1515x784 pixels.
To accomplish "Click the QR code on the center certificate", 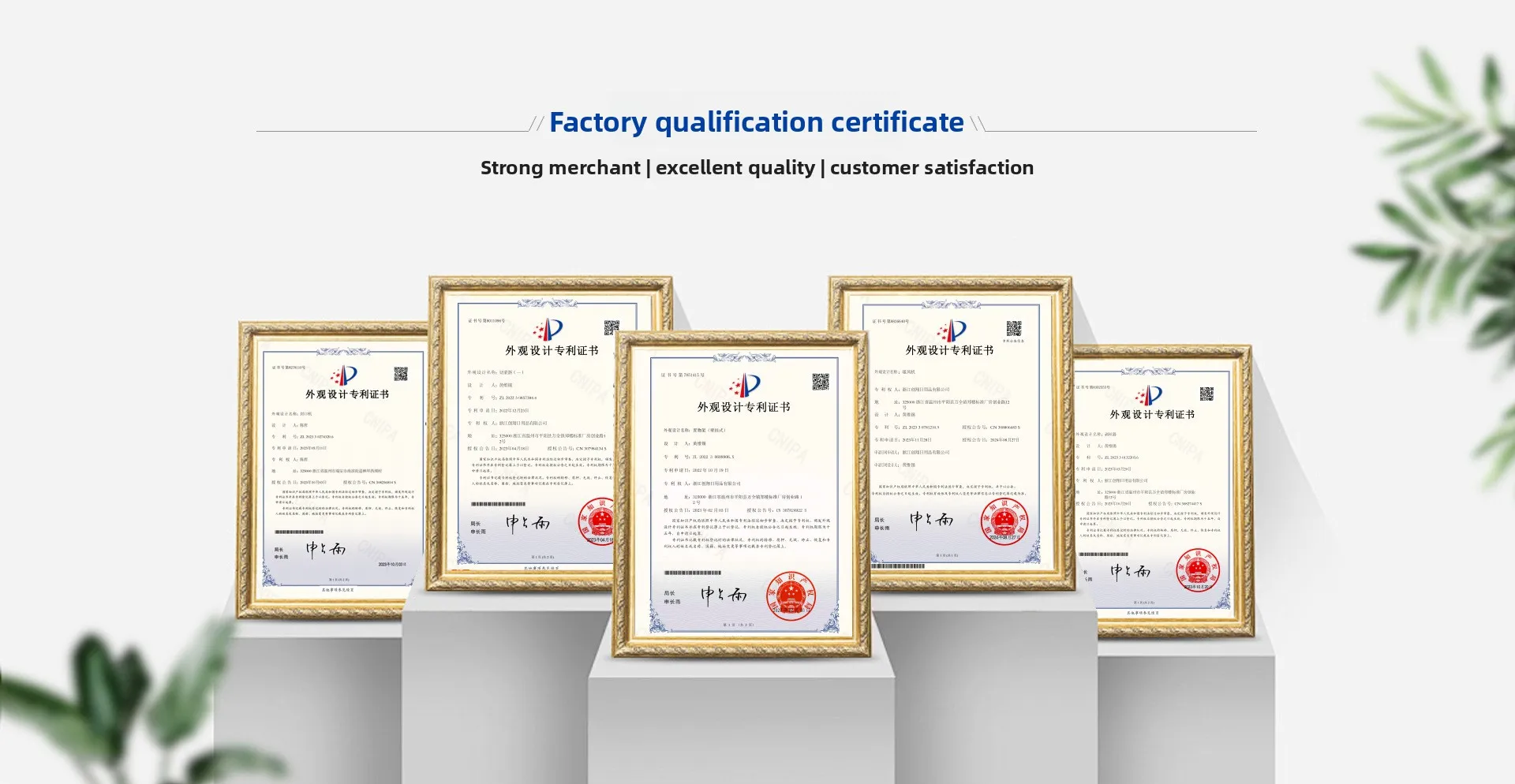I will pyautogui.click(x=821, y=383).
